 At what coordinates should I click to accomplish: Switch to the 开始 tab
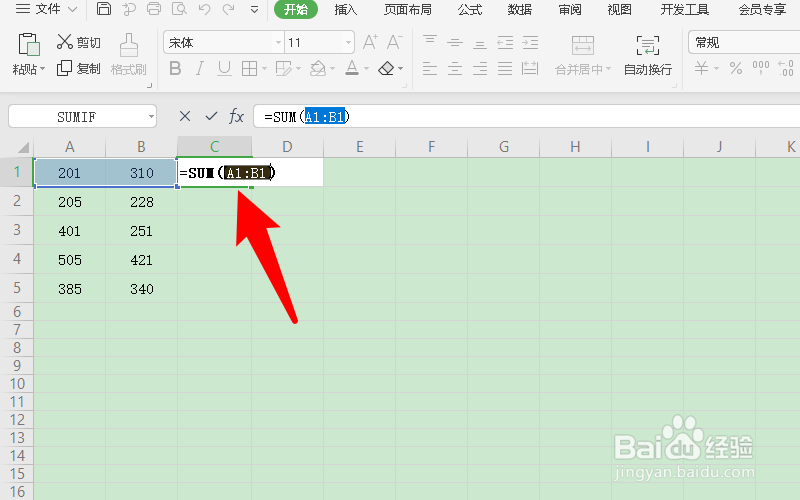tap(296, 9)
